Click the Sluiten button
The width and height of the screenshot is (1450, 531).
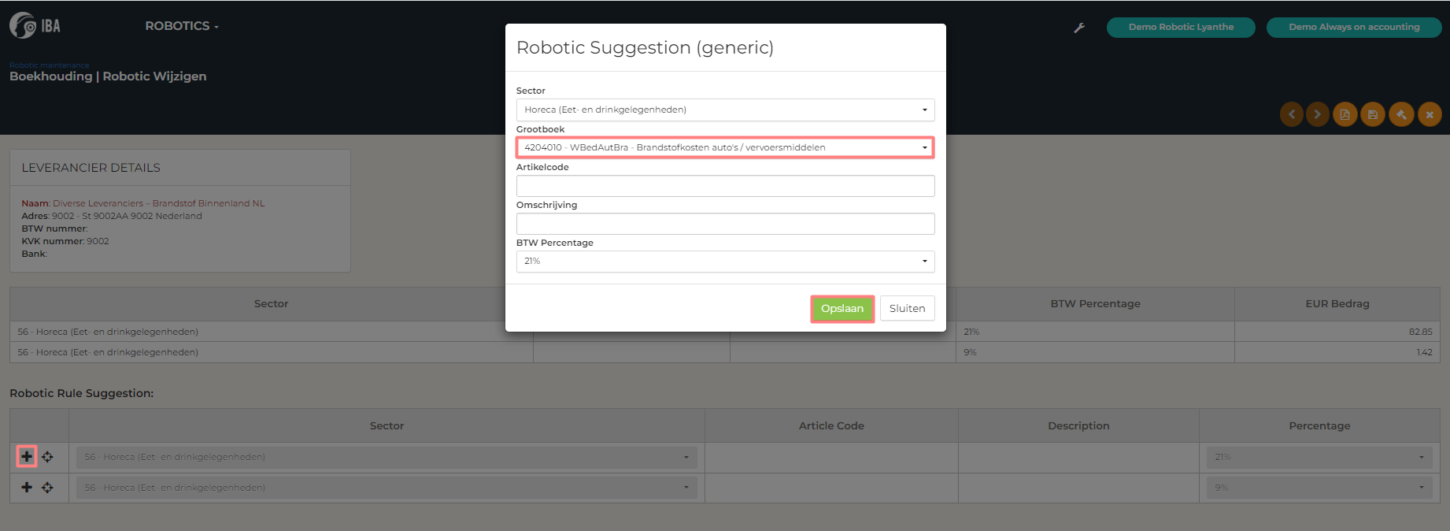point(907,309)
